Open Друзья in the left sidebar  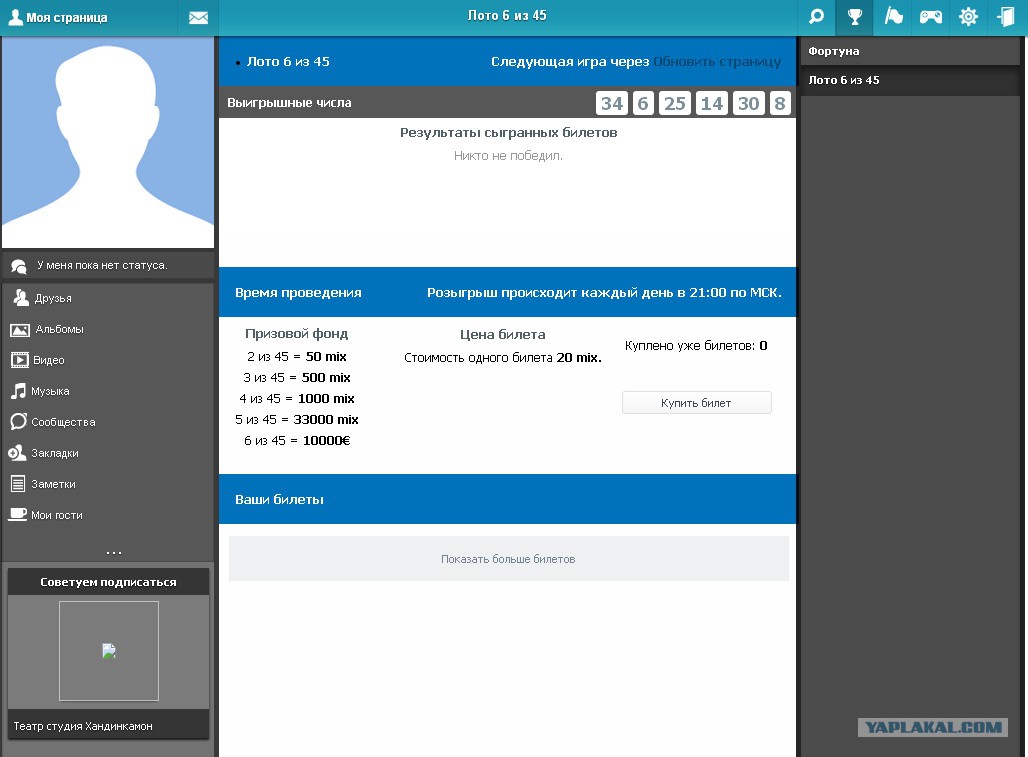(53, 298)
